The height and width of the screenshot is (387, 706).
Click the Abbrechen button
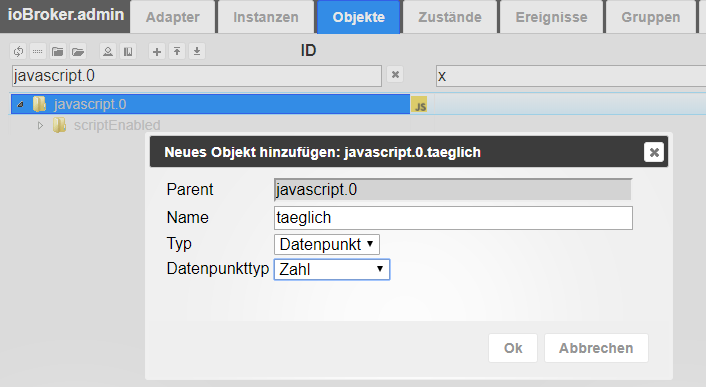pyautogui.click(x=596, y=348)
